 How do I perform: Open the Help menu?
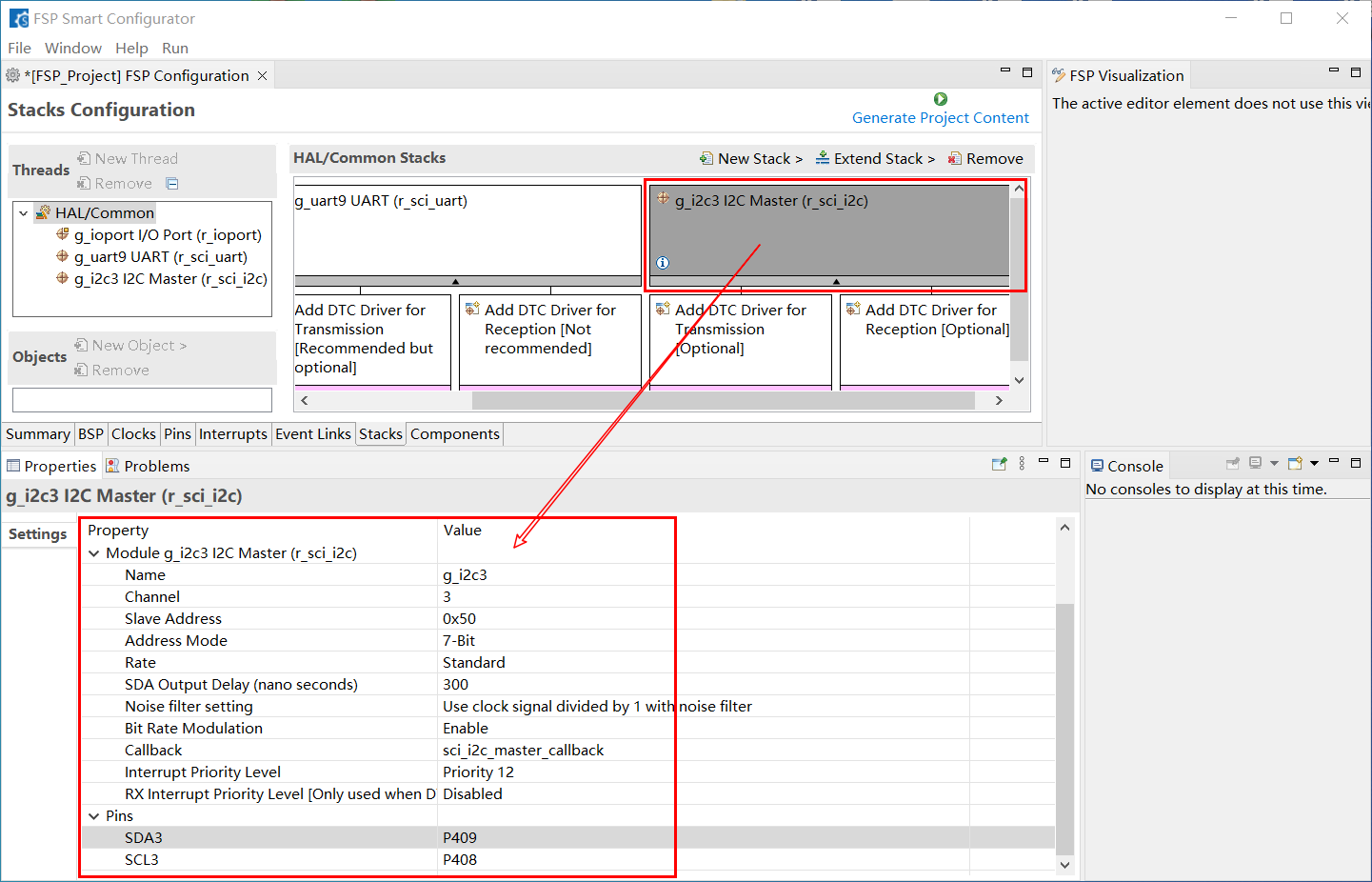pyautogui.click(x=131, y=48)
